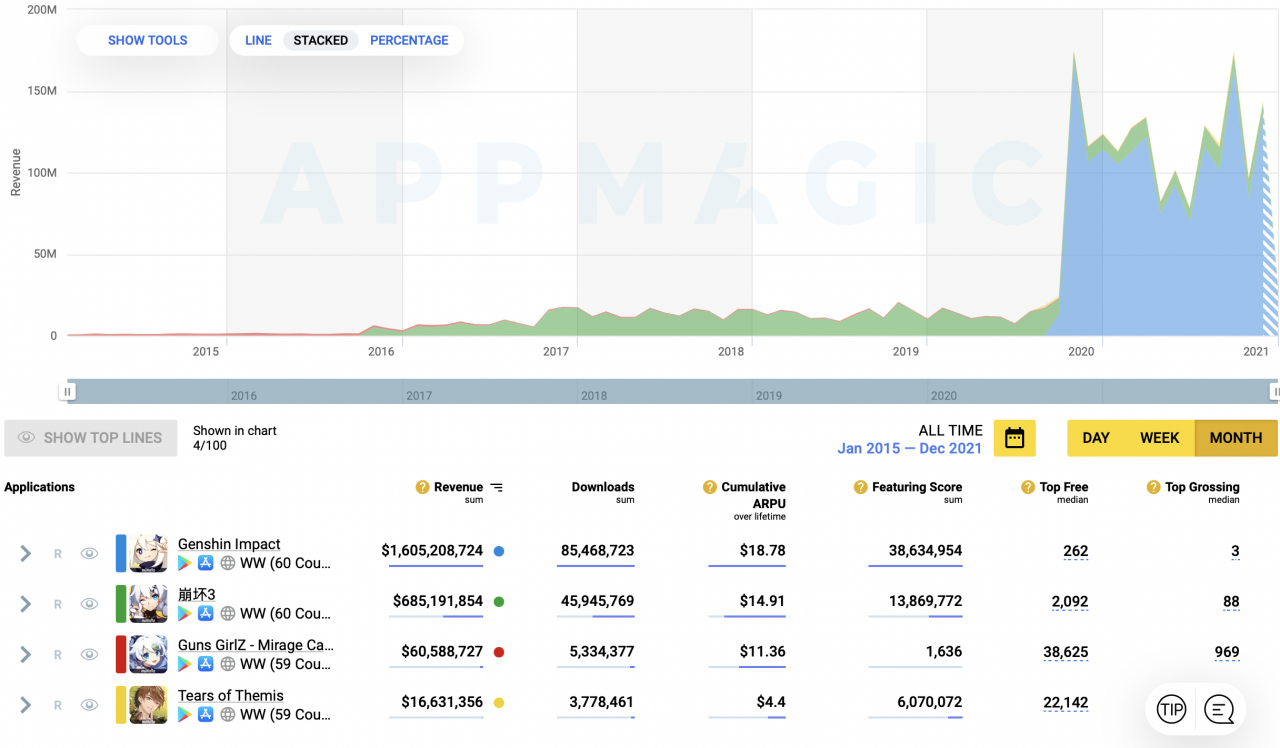Toggle visibility eye for Tears of Themis

coord(89,705)
